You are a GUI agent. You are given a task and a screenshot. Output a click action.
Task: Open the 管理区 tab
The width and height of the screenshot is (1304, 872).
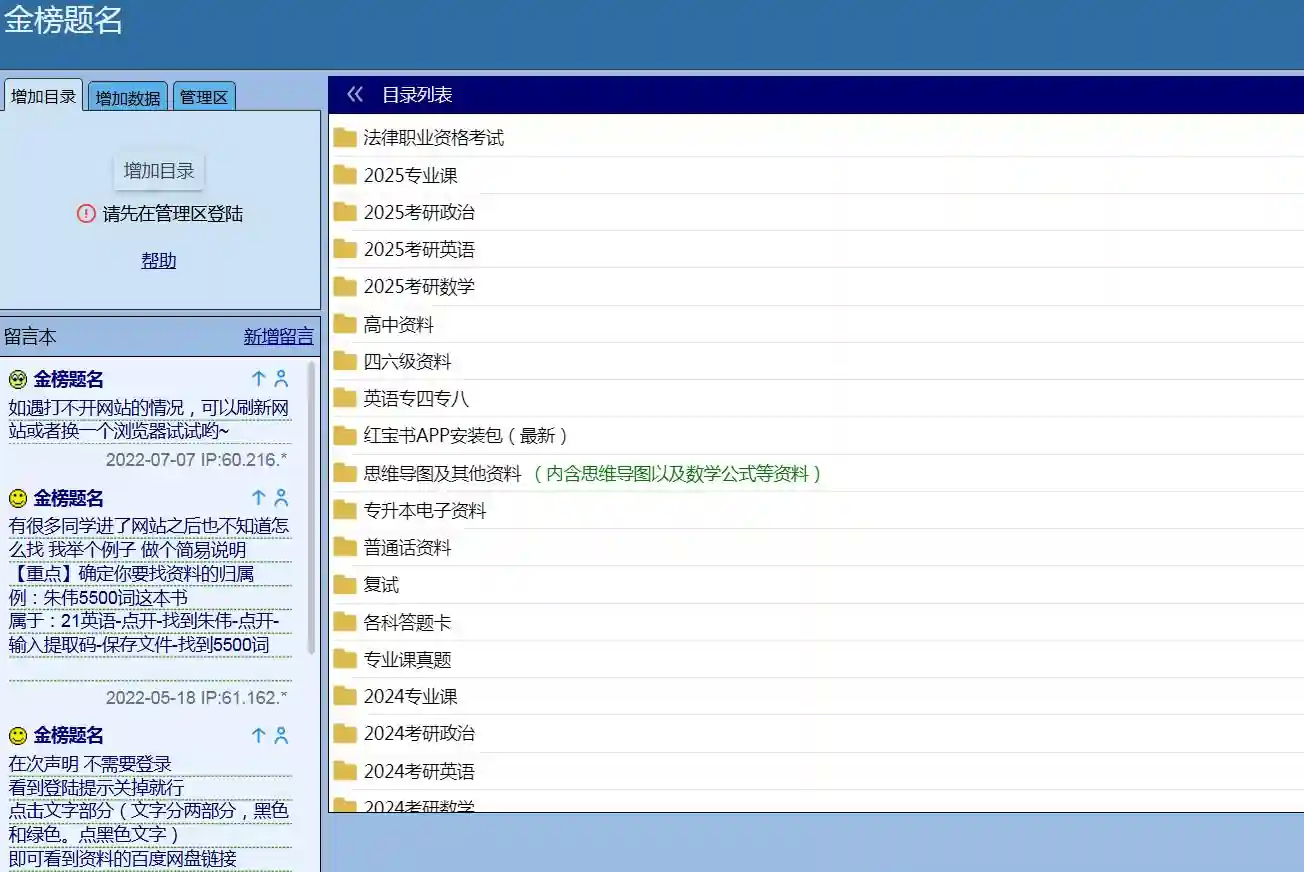tap(204, 98)
